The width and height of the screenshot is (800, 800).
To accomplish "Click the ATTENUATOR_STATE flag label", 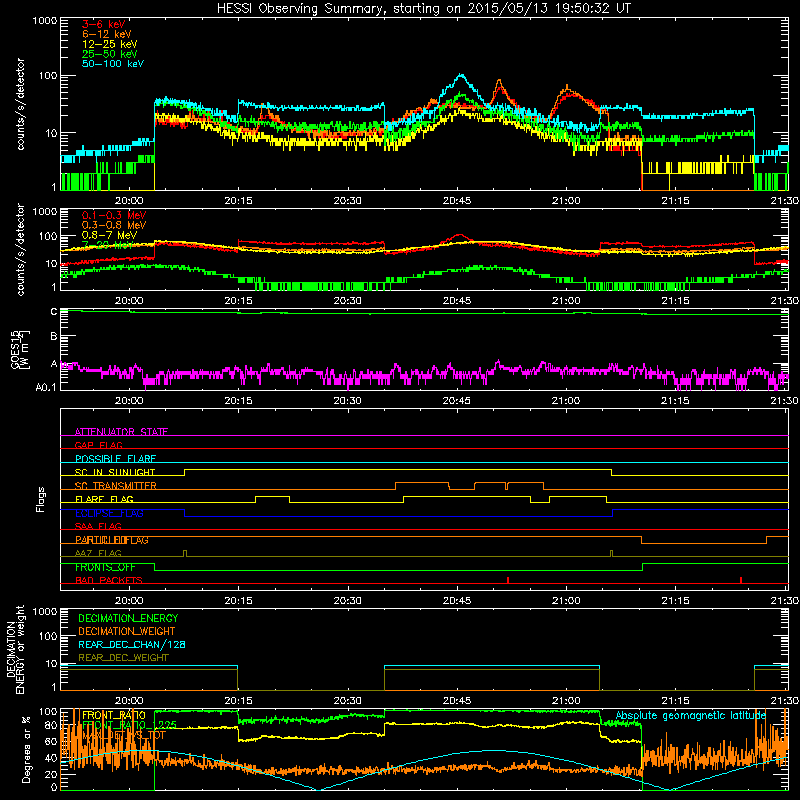I will (121, 432).
